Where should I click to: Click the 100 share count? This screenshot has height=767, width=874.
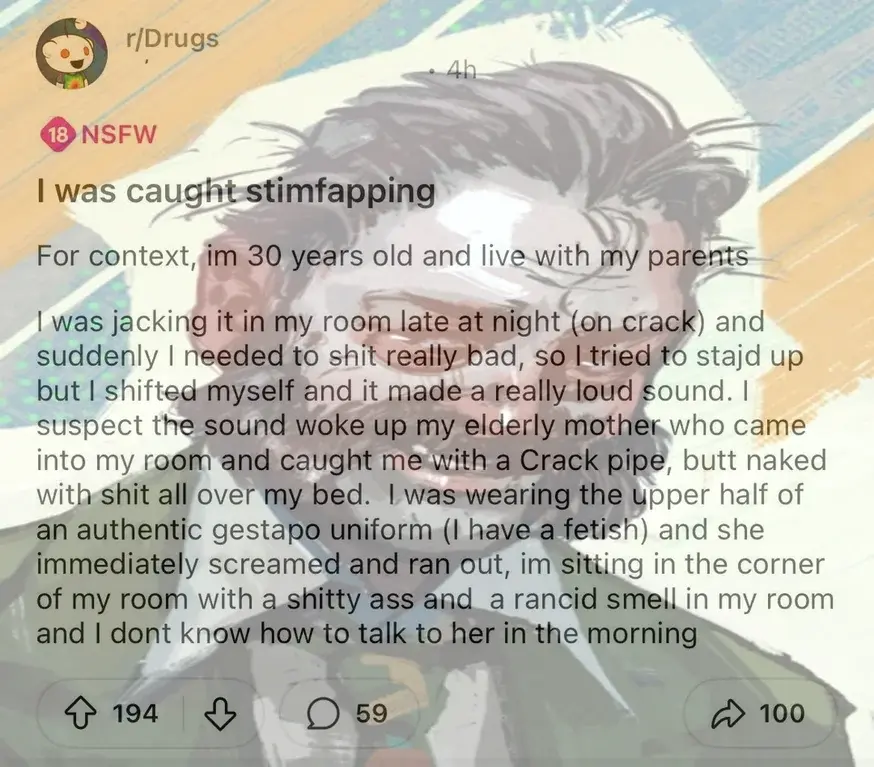tap(782, 713)
